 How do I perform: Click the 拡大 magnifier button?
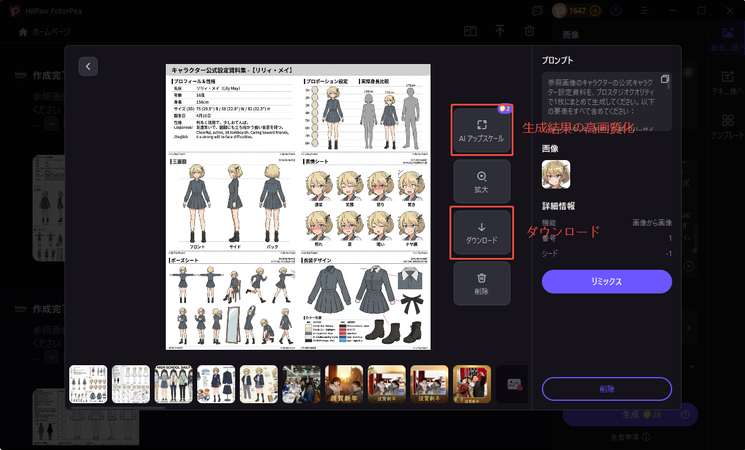tap(481, 182)
